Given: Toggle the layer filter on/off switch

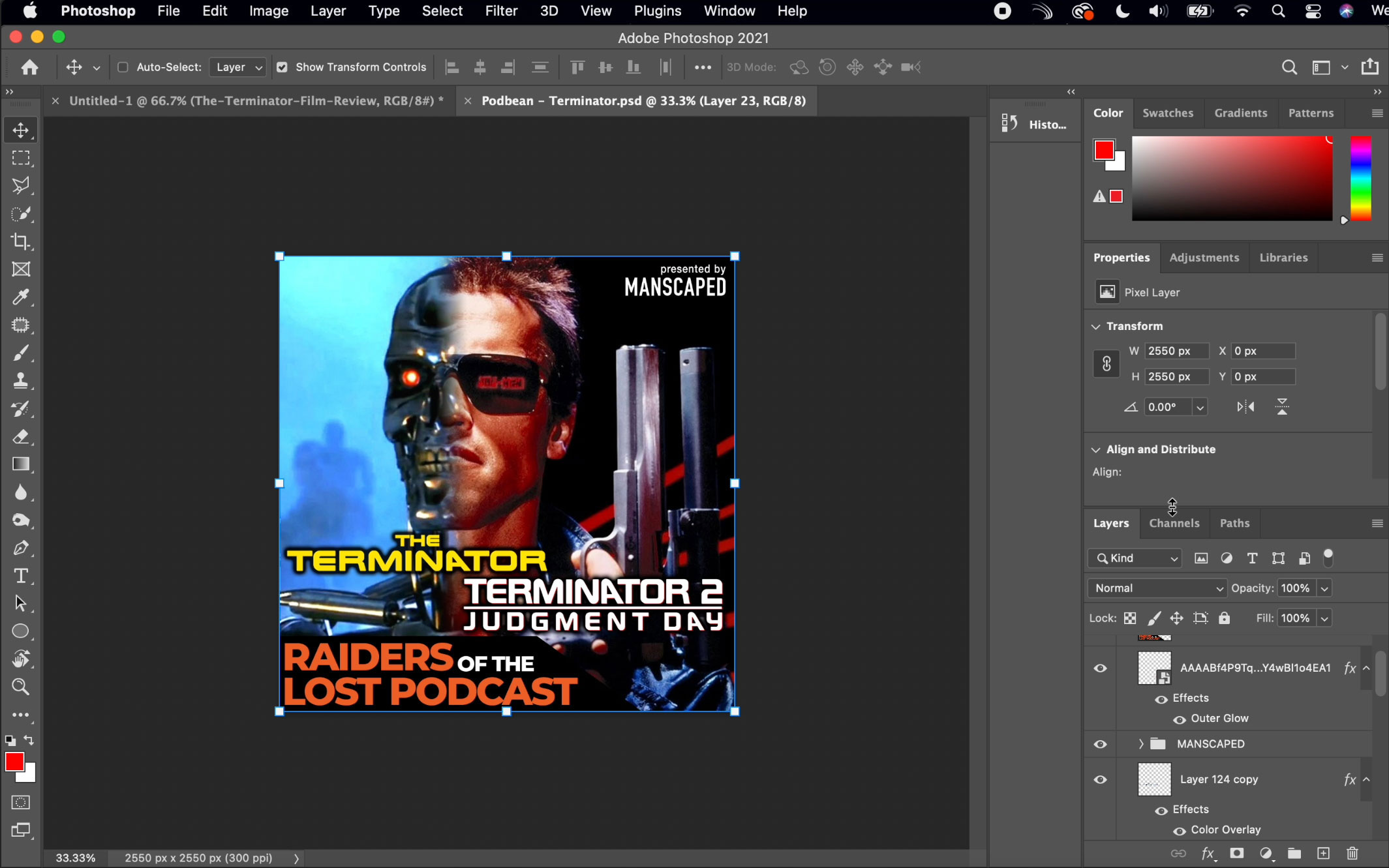Looking at the screenshot, I should (1328, 558).
